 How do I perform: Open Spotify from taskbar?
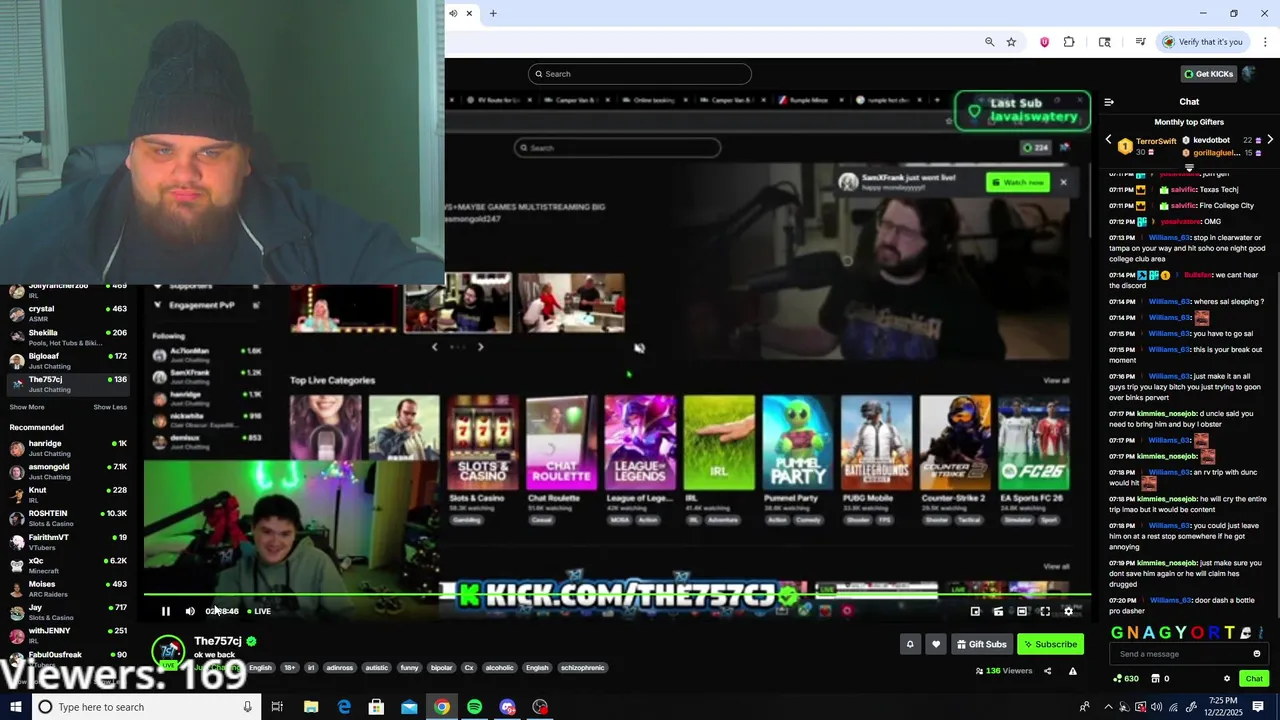[x=474, y=707]
